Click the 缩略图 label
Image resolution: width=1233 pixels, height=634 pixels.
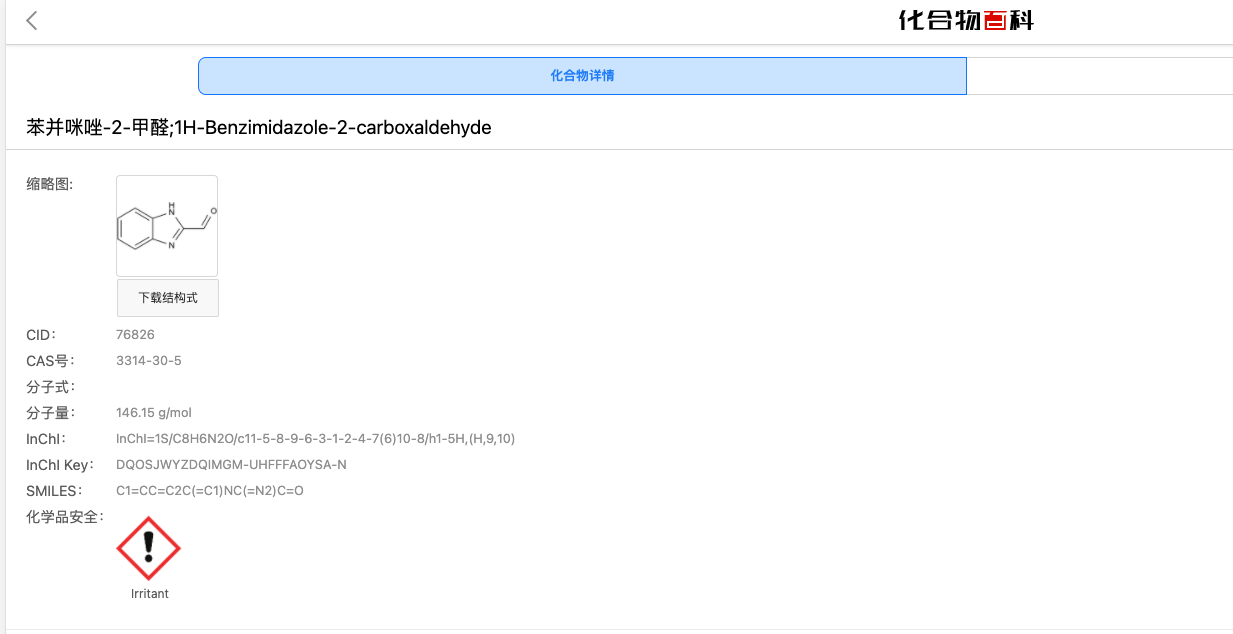pos(50,184)
